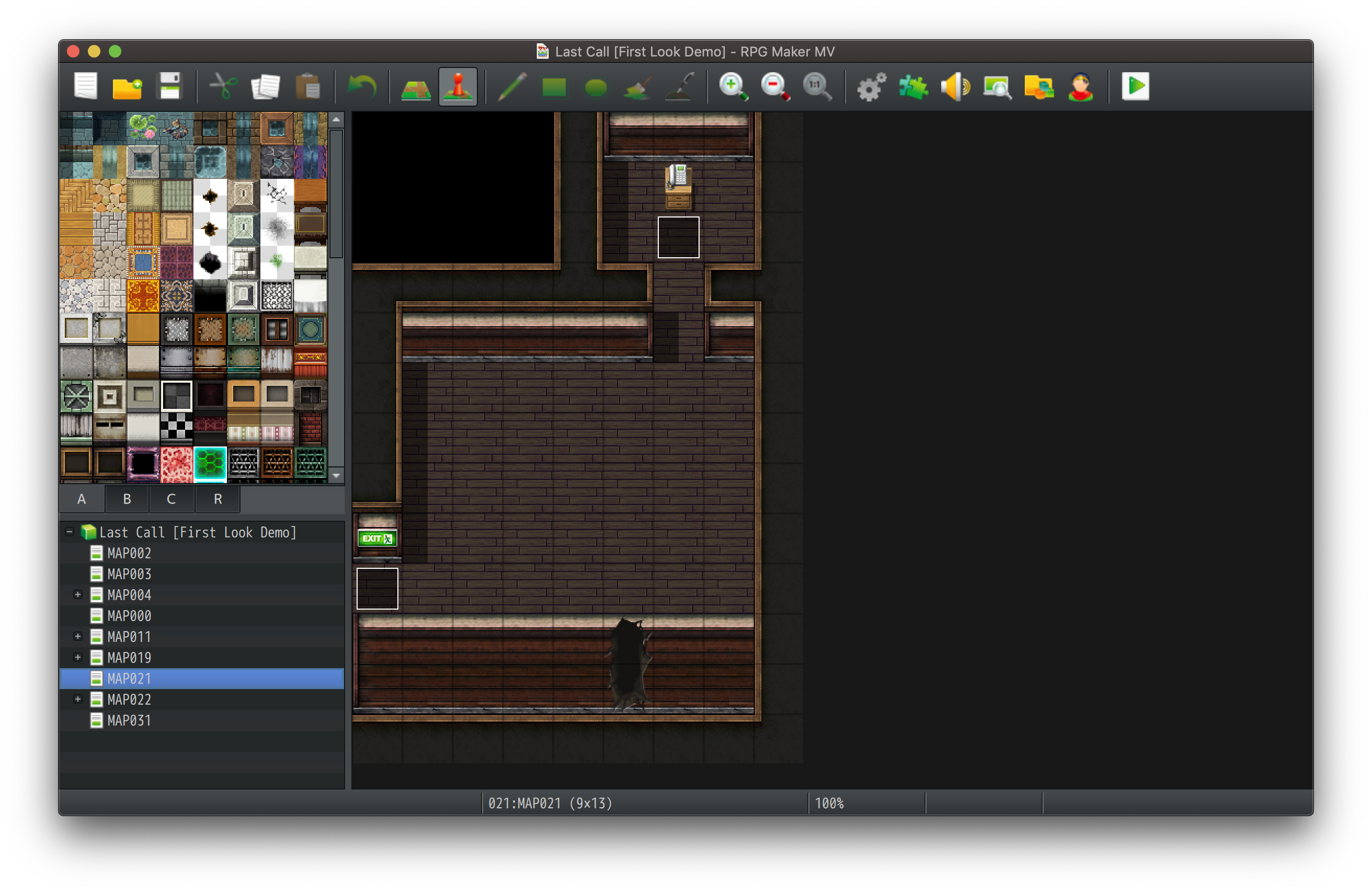The height and width of the screenshot is (893, 1372).
Task: Open the Database gear icon
Action: (x=871, y=86)
